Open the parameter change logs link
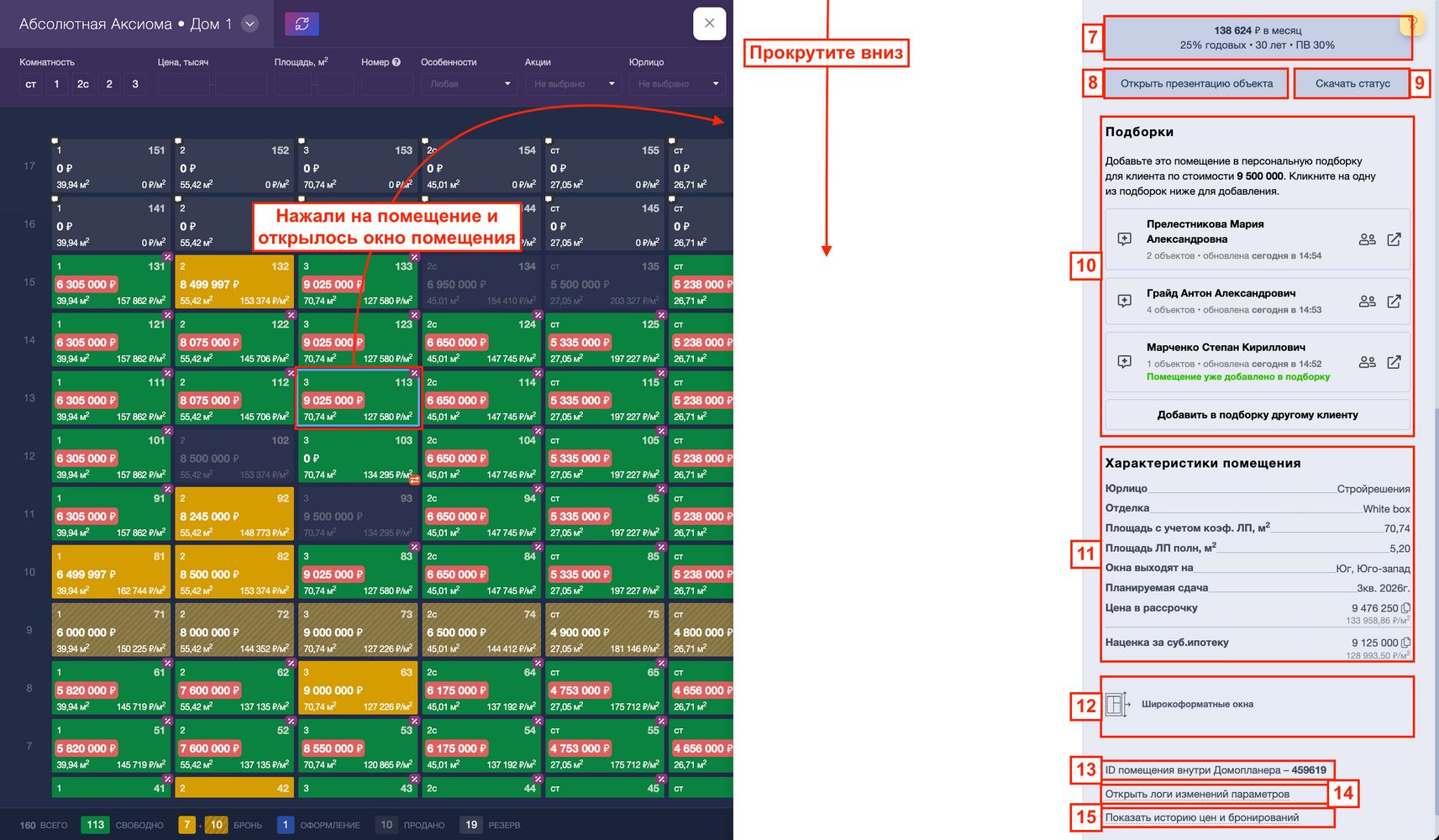This screenshot has width=1439, height=840. pos(1196,794)
